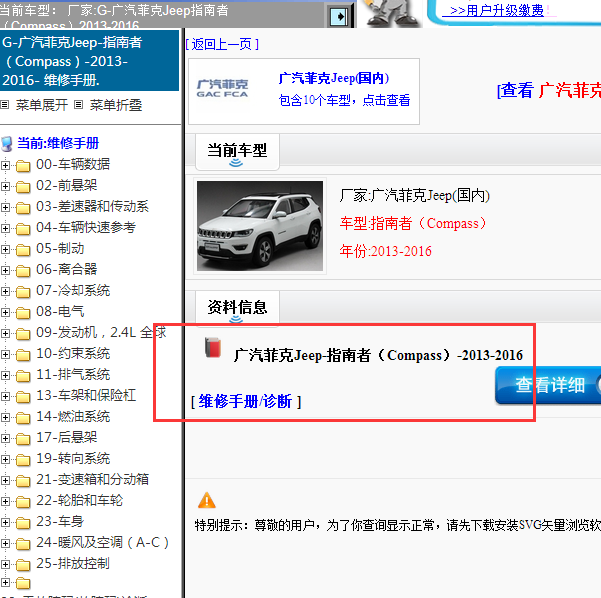The image size is (601, 598).
Task: Open the 17-后悬架 chapter
Action: click(x=67, y=437)
